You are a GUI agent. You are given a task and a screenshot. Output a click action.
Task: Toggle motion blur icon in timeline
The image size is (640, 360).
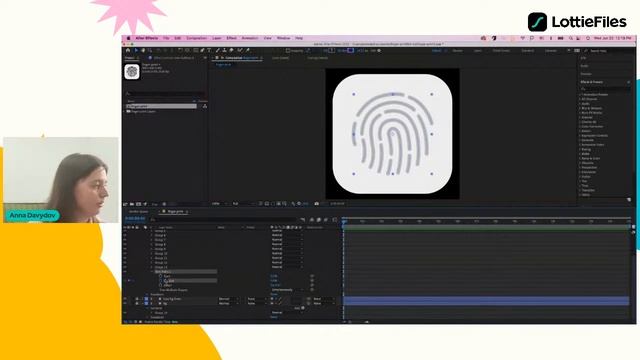point(326,220)
